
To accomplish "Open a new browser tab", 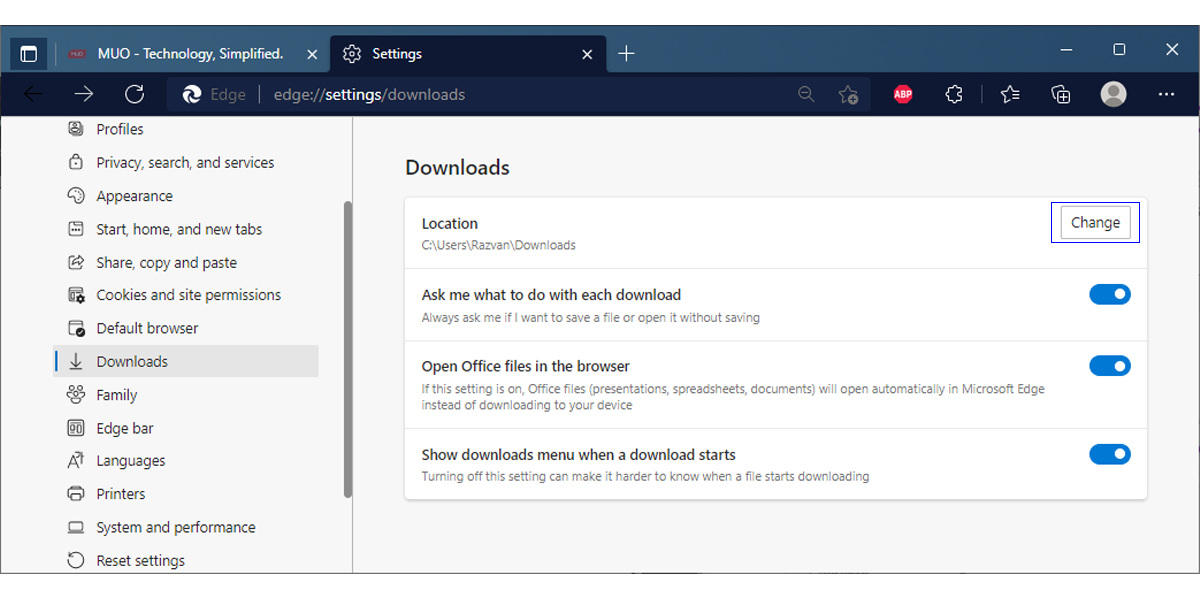I will (627, 52).
